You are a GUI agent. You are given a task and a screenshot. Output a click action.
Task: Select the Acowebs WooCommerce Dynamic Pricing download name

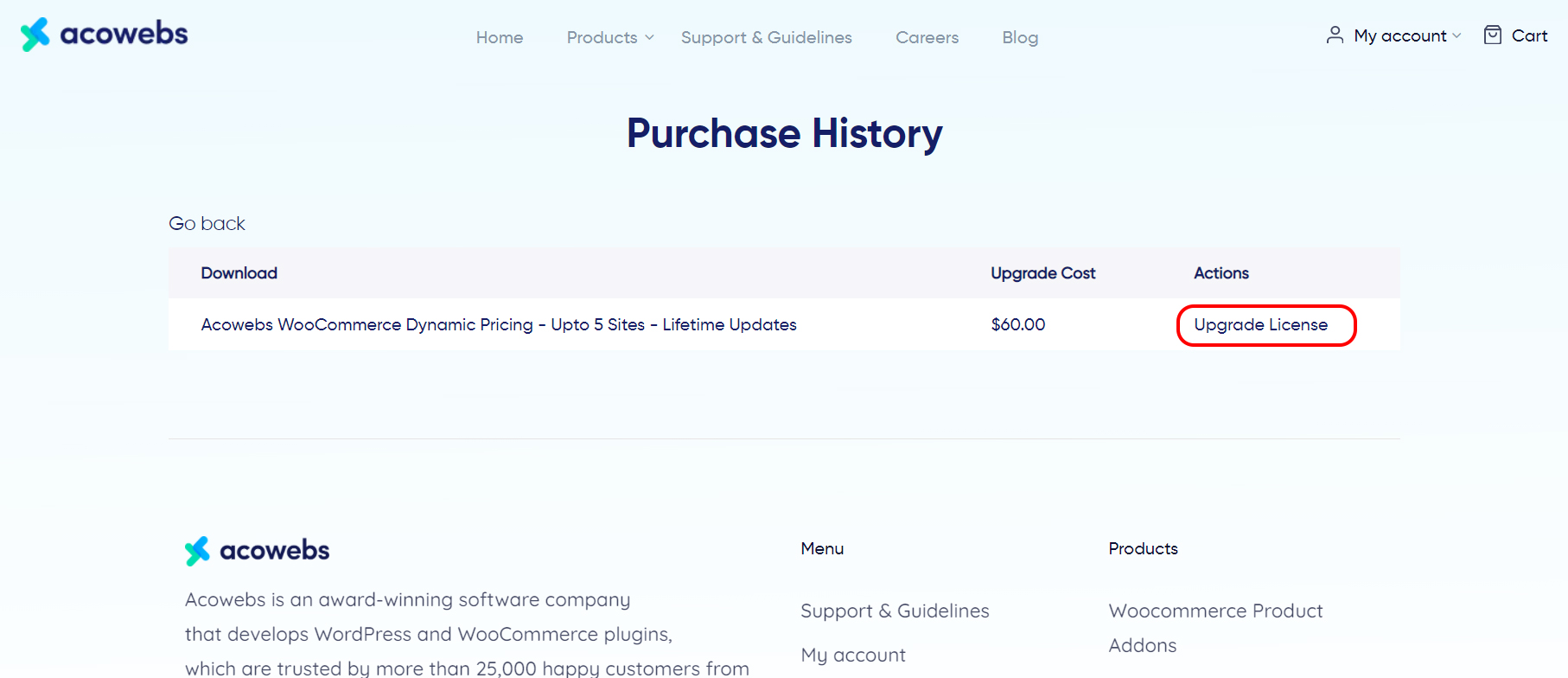tap(499, 324)
